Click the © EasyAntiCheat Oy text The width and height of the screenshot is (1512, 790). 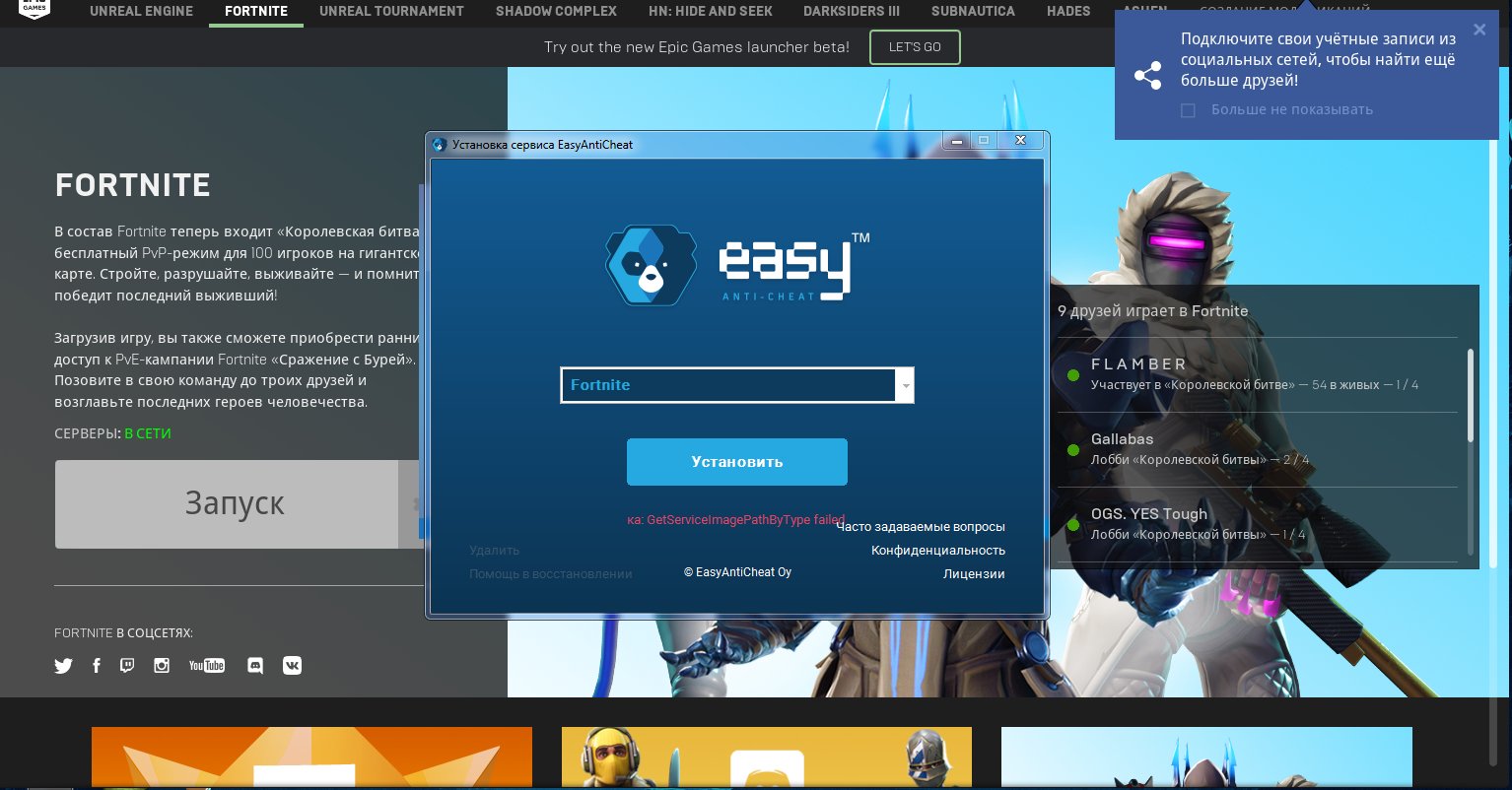(737, 572)
